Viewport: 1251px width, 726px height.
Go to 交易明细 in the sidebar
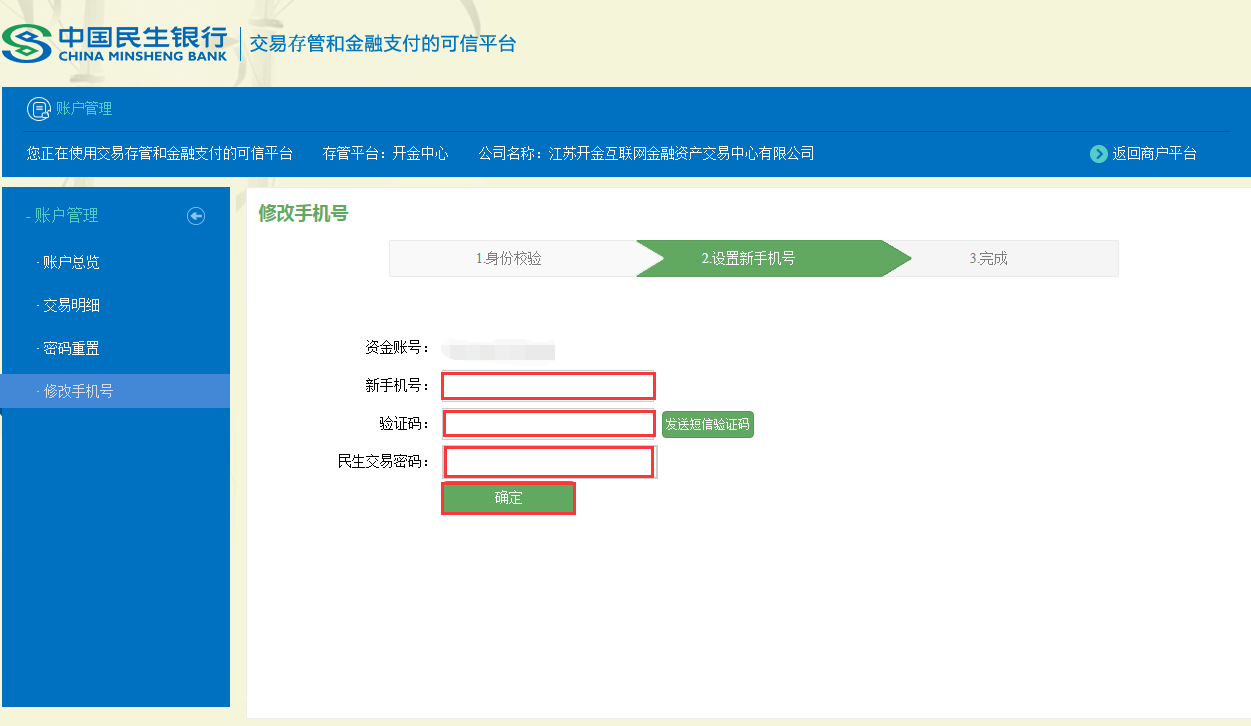70,306
